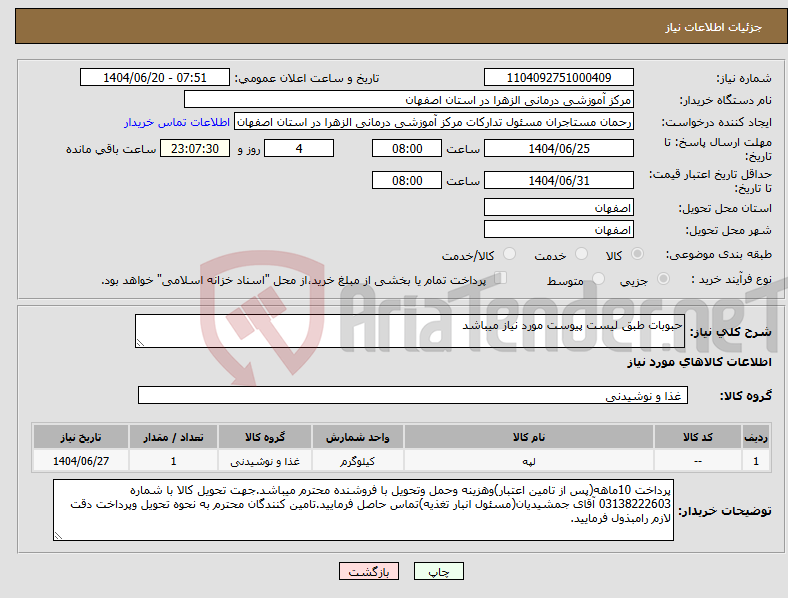Click the شرح کلی نیاز text area

[x=410, y=331]
